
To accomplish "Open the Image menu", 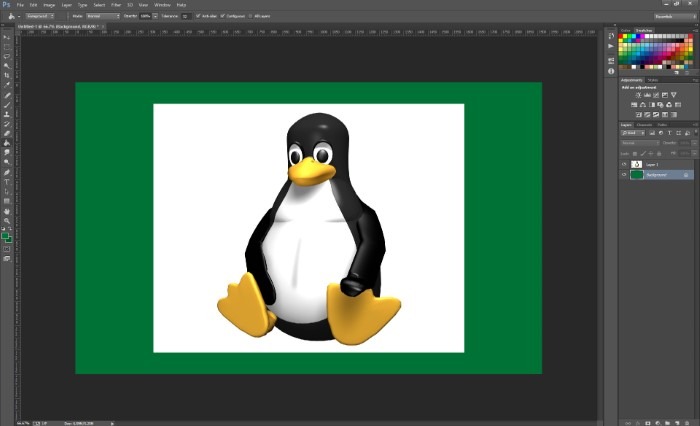I will point(49,5).
